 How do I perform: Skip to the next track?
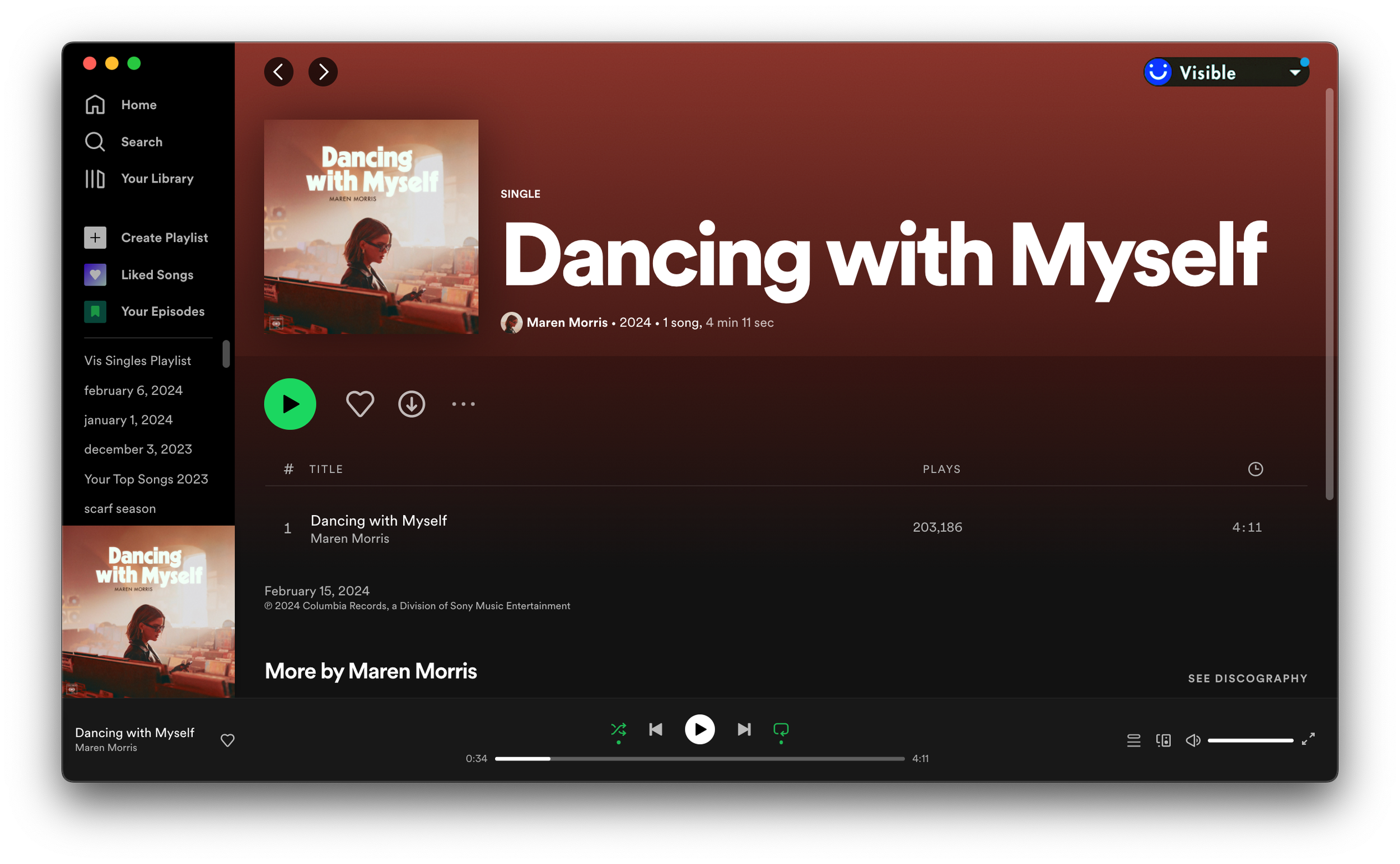pyautogui.click(x=744, y=730)
